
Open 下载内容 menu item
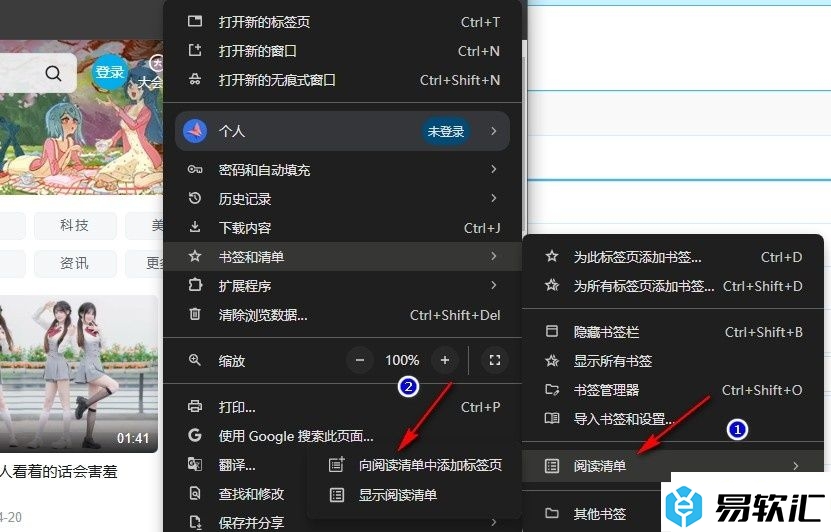(x=342, y=228)
